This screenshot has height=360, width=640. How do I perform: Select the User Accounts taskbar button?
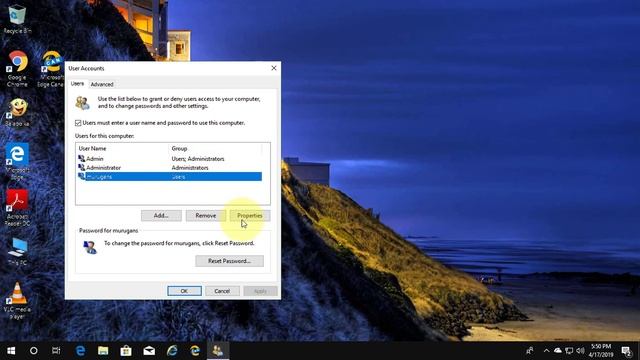point(218,351)
